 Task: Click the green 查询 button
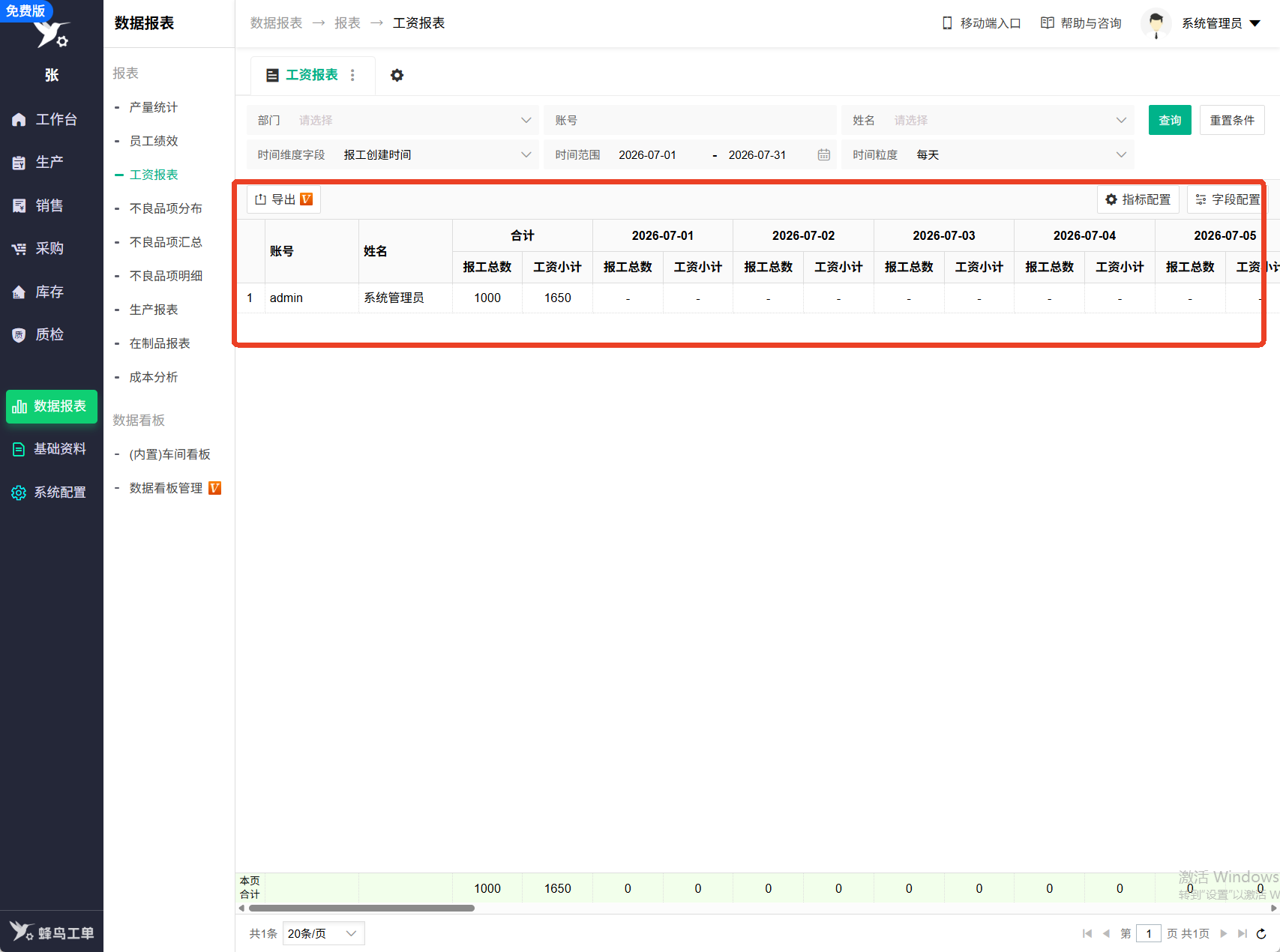[1170, 120]
